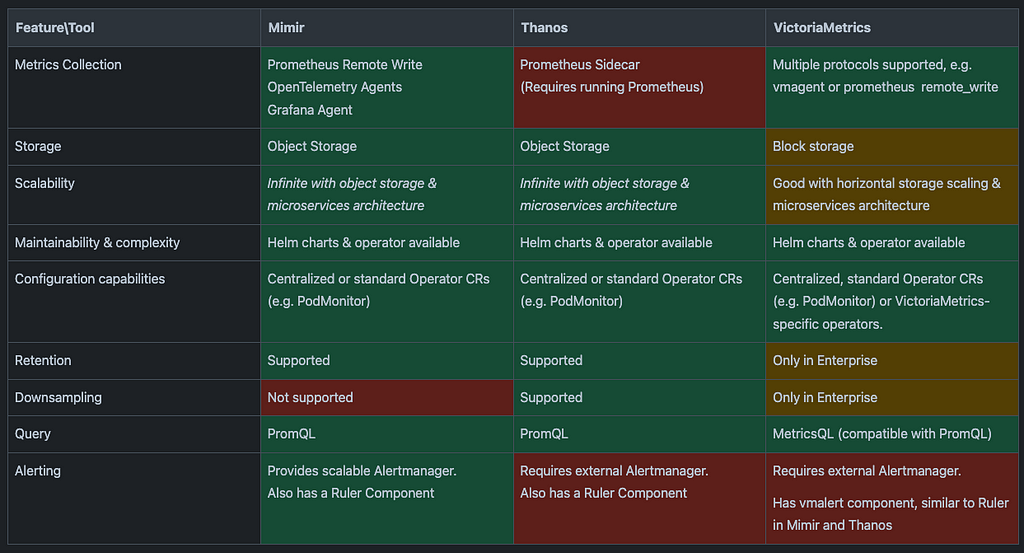Image resolution: width=1024 pixels, height=553 pixels.
Task: Click the Metrics Collection row label
Action: [x=134, y=87]
